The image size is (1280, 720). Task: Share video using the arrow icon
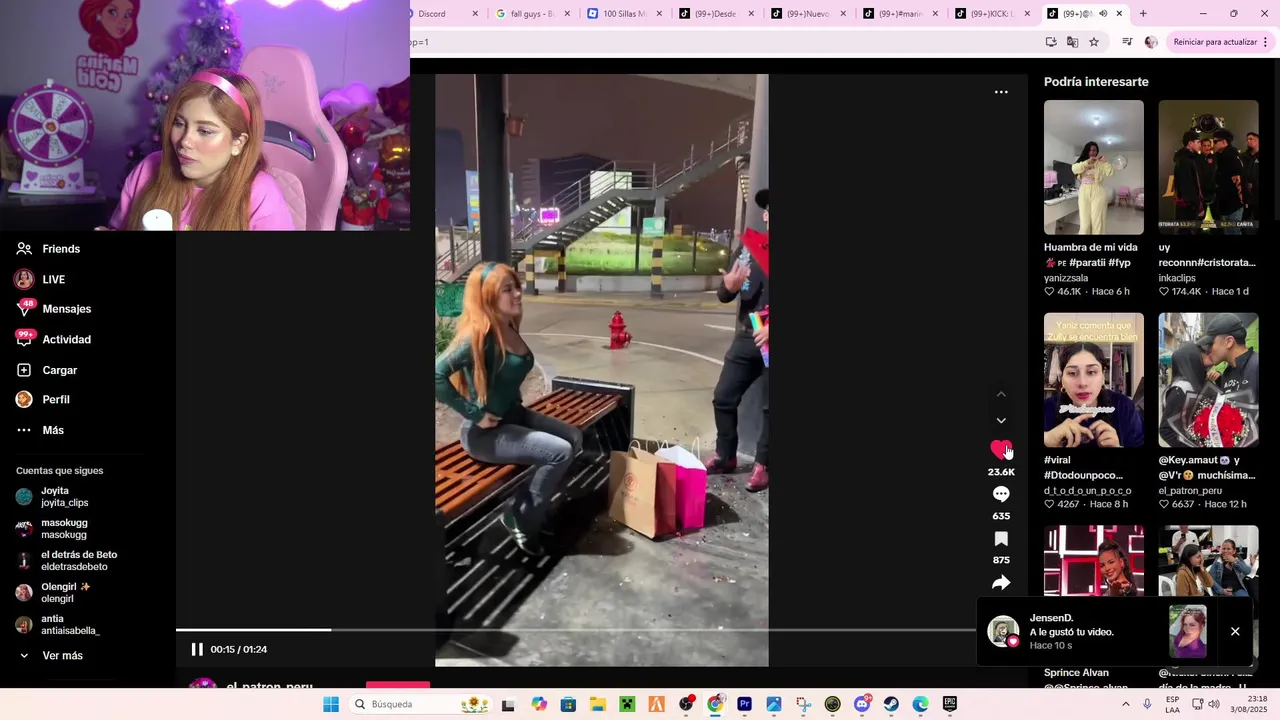click(1001, 583)
